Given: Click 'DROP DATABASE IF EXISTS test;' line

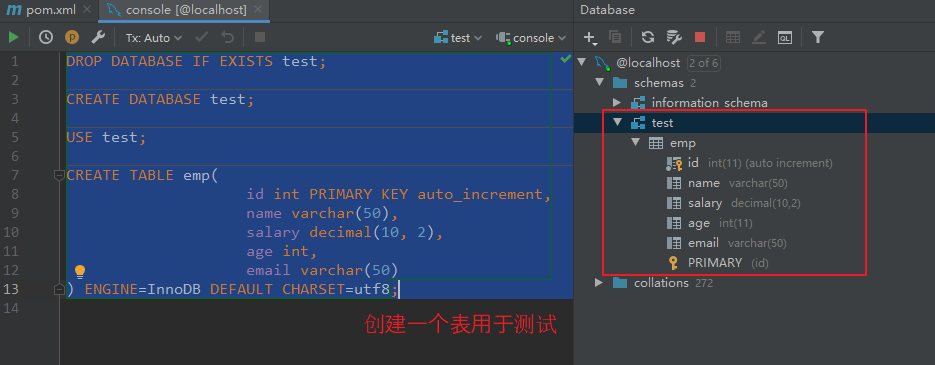Looking at the screenshot, I should (x=196, y=61).
